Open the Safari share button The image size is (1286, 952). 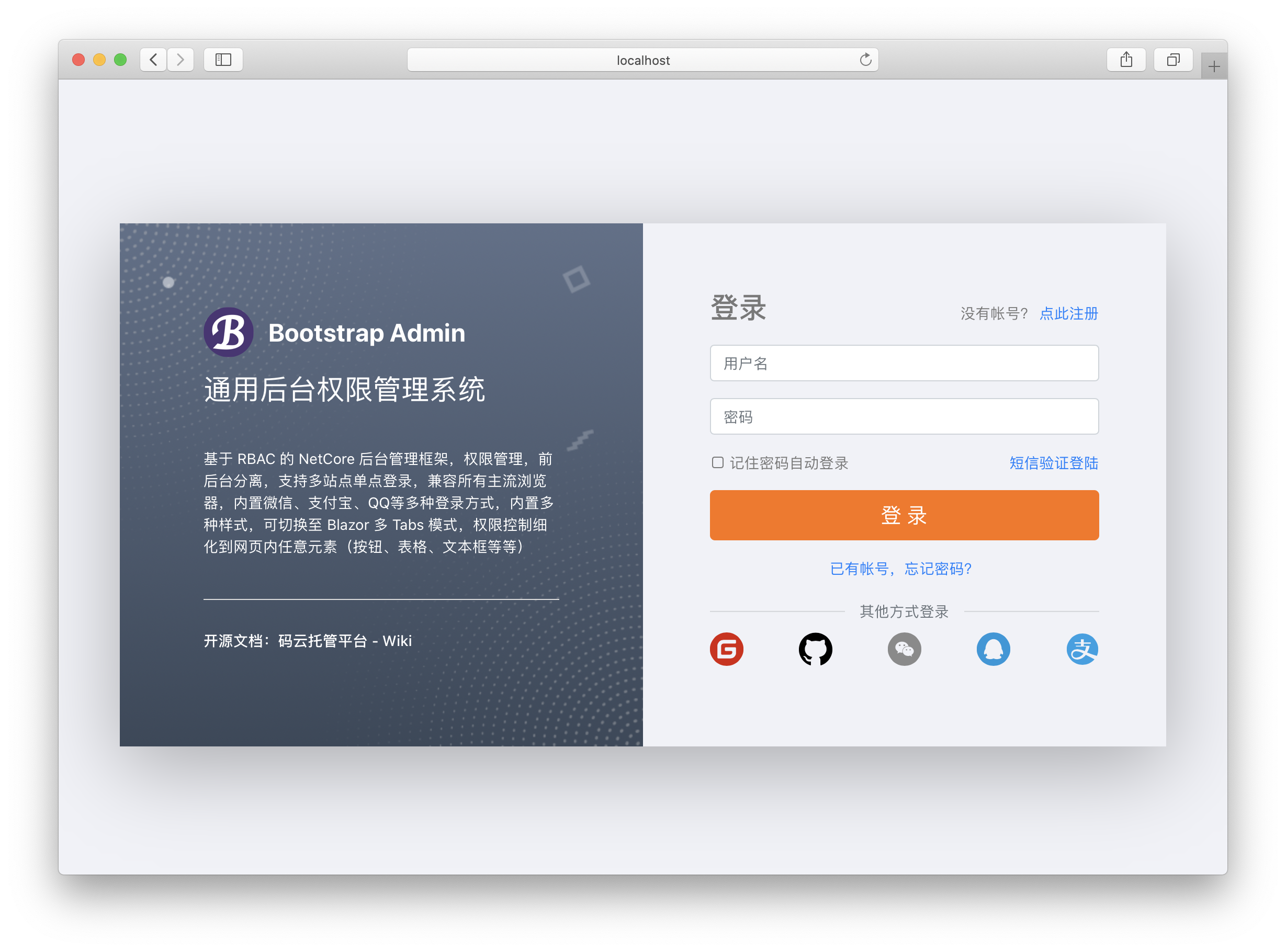(1126, 59)
